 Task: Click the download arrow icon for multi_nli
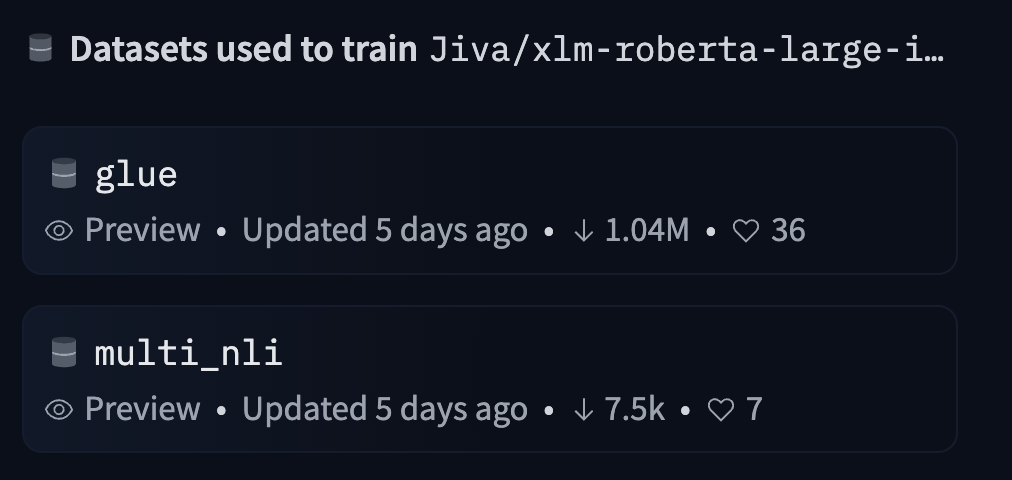click(583, 409)
